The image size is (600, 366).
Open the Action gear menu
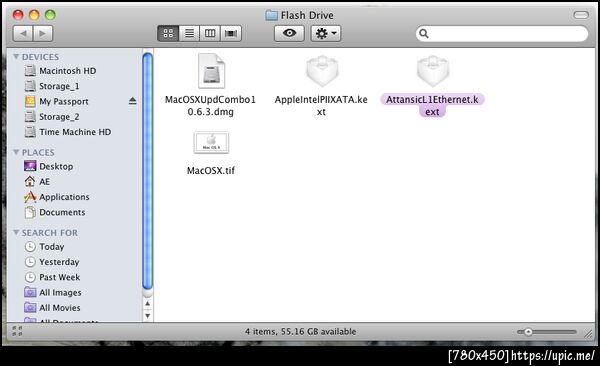326,34
